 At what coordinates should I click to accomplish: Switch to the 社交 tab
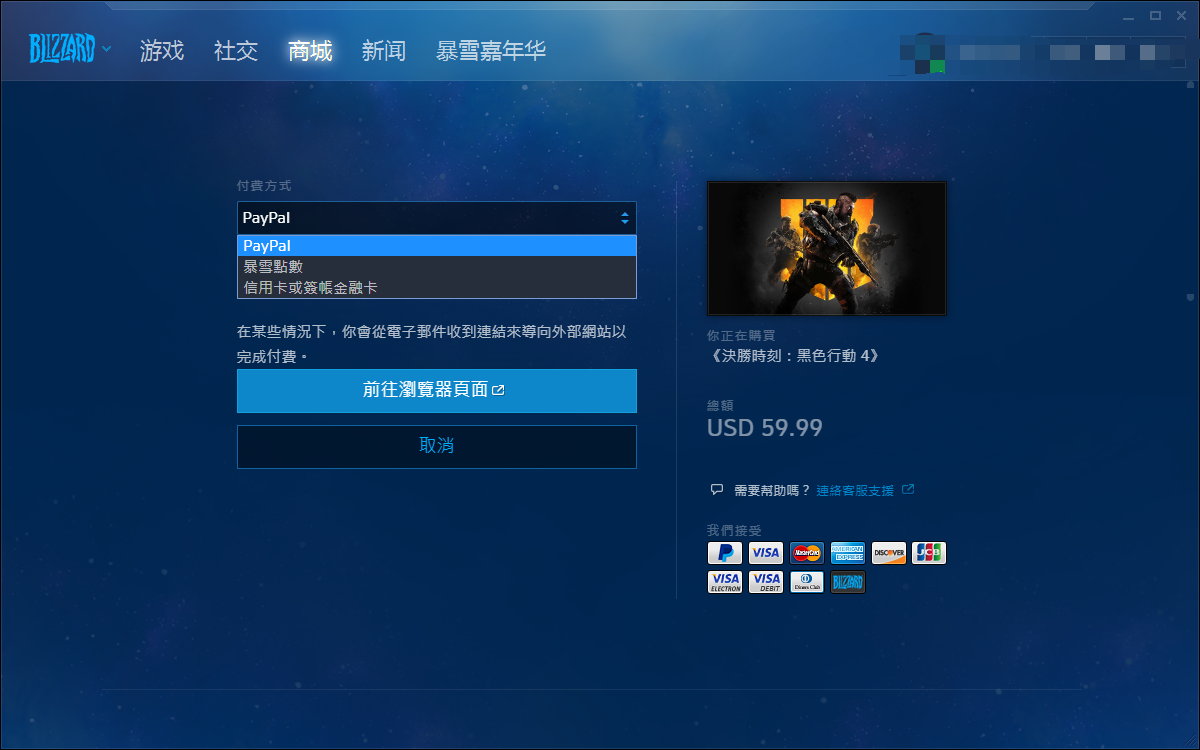pos(236,51)
